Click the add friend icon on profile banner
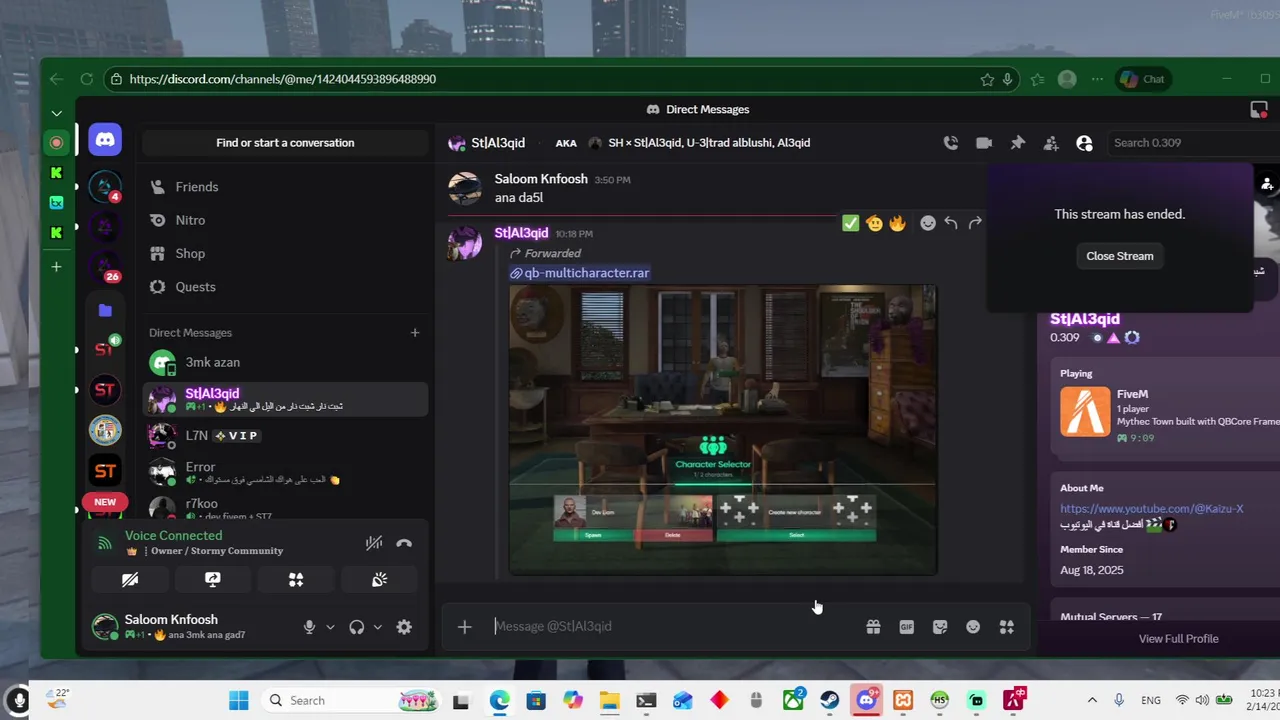 tap(1267, 184)
